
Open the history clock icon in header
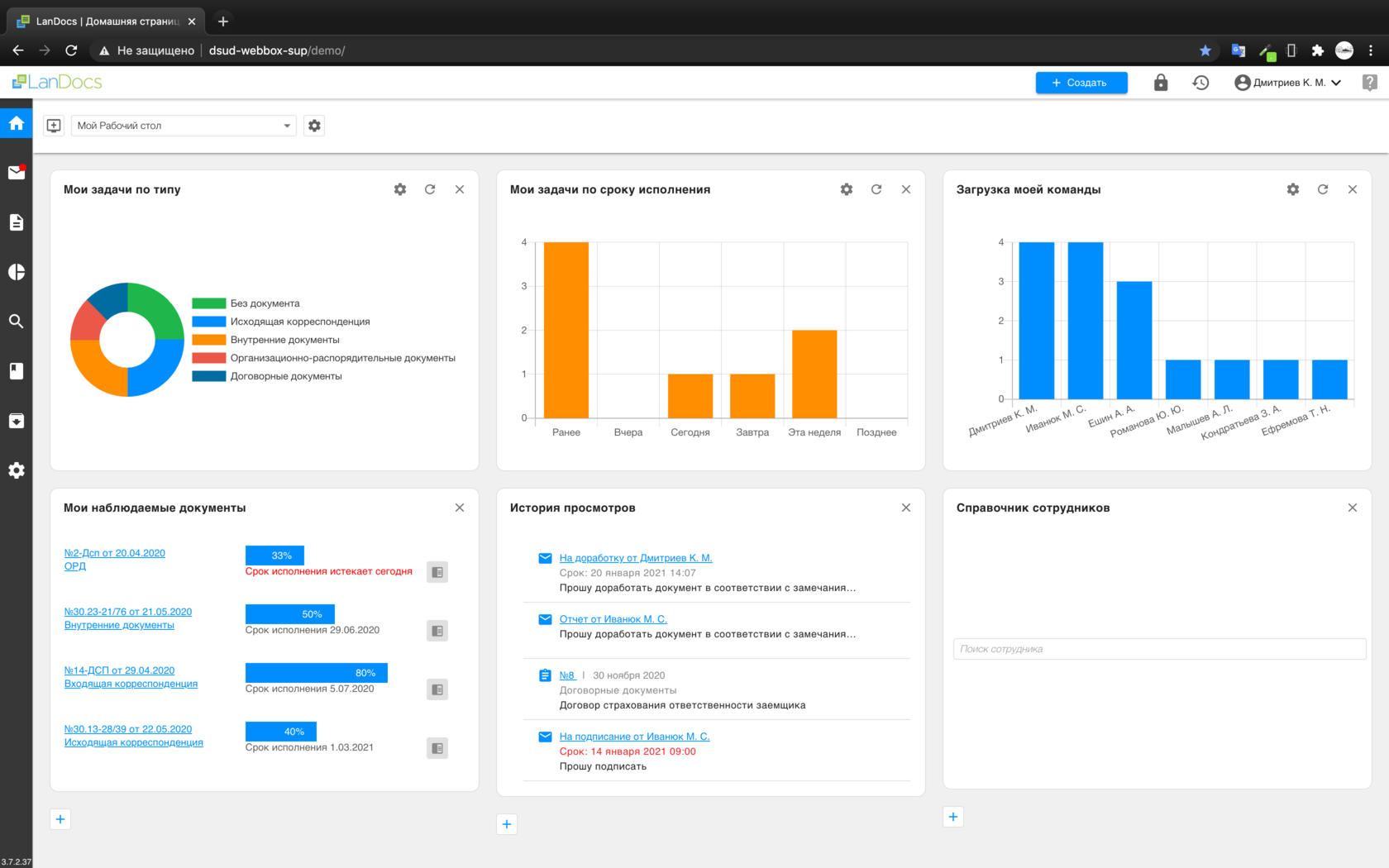[1200, 83]
